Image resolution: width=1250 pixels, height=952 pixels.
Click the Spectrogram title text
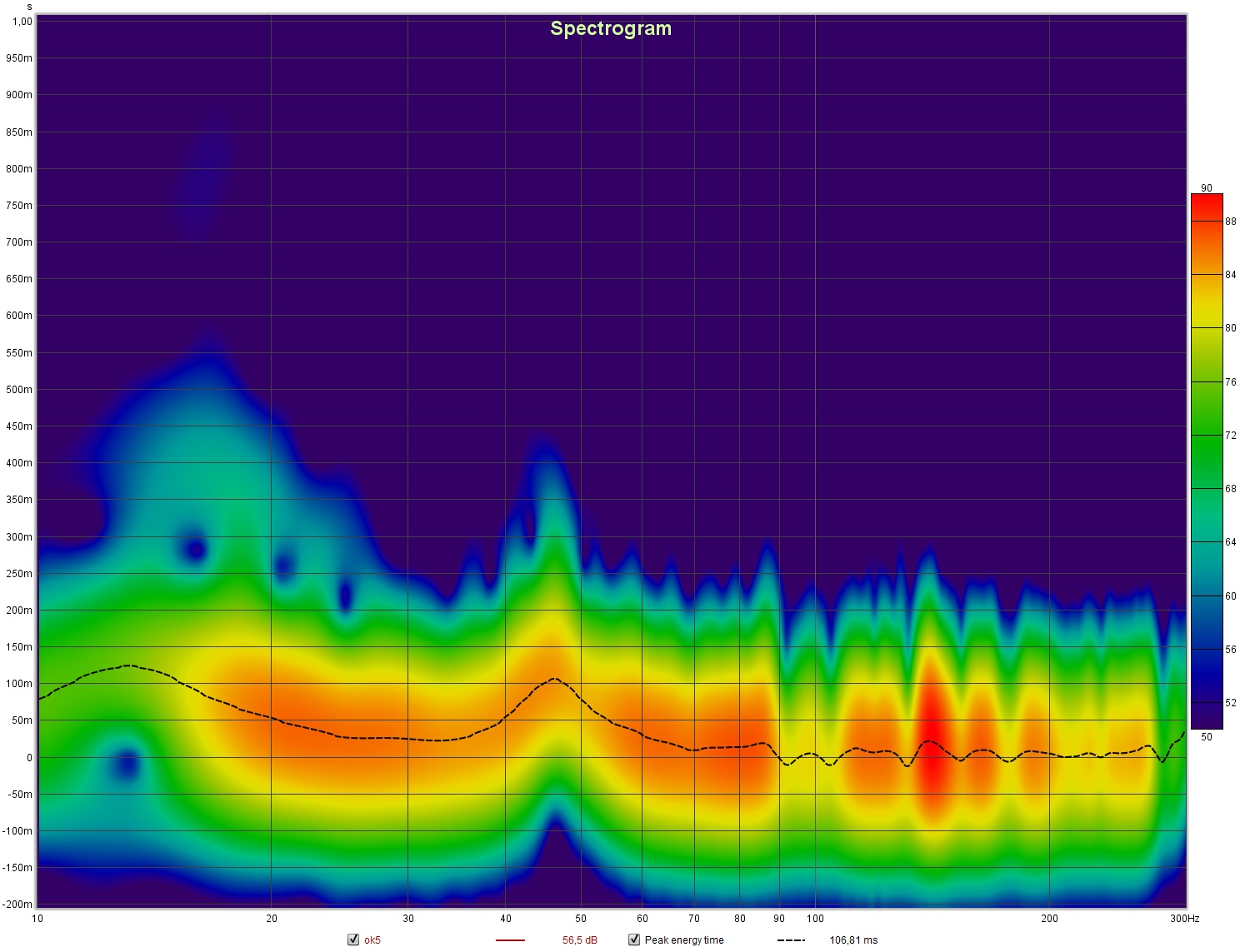(611, 28)
